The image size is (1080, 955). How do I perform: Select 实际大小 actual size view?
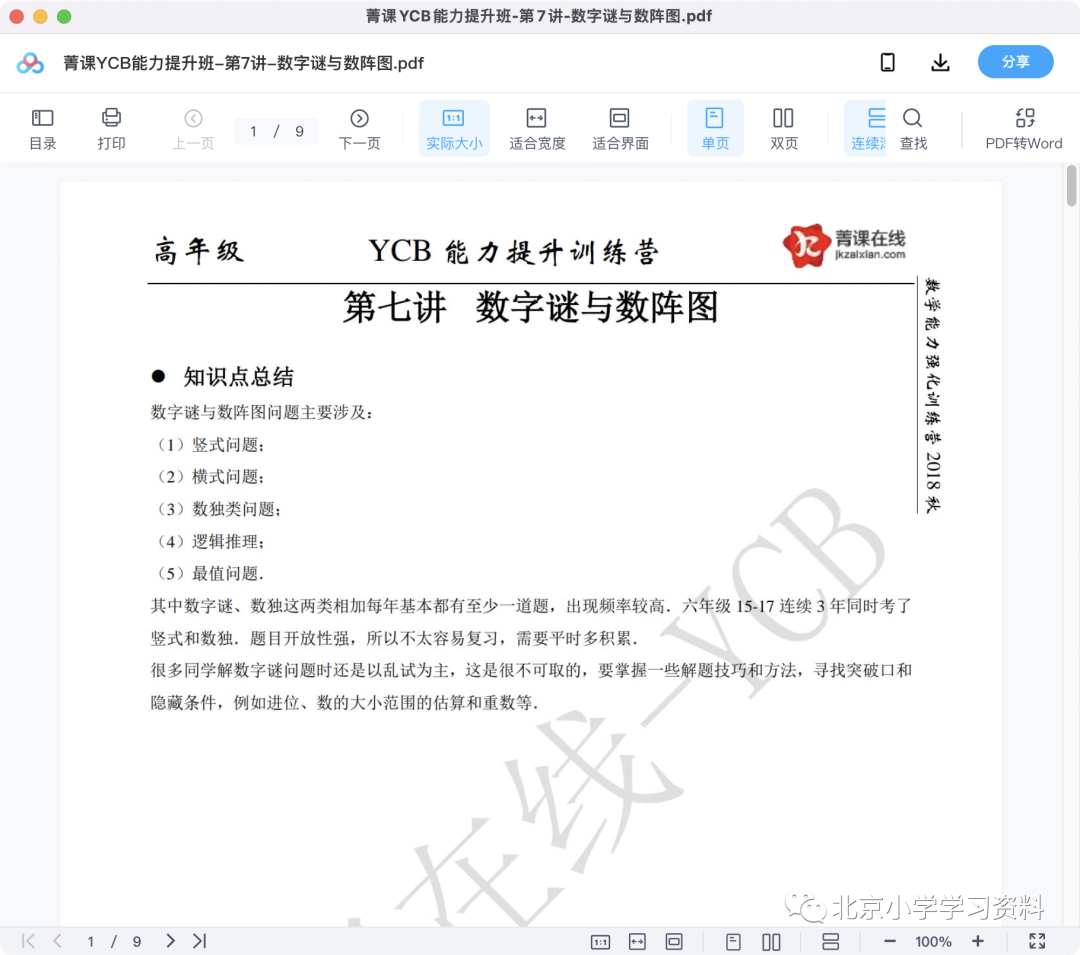point(454,129)
